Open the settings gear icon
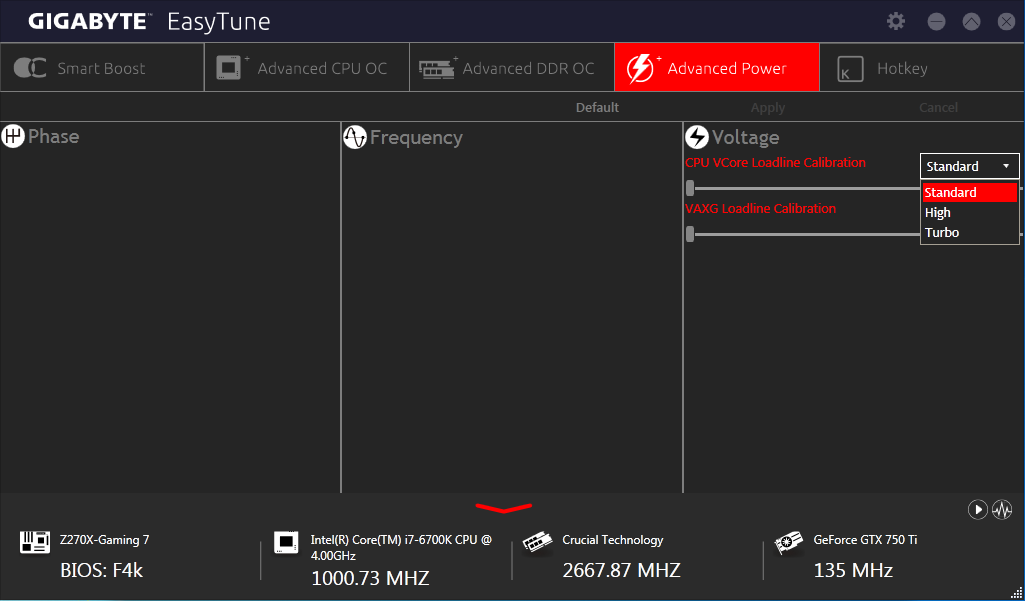1025x601 pixels. pyautogui.click(x=896, y=21)
